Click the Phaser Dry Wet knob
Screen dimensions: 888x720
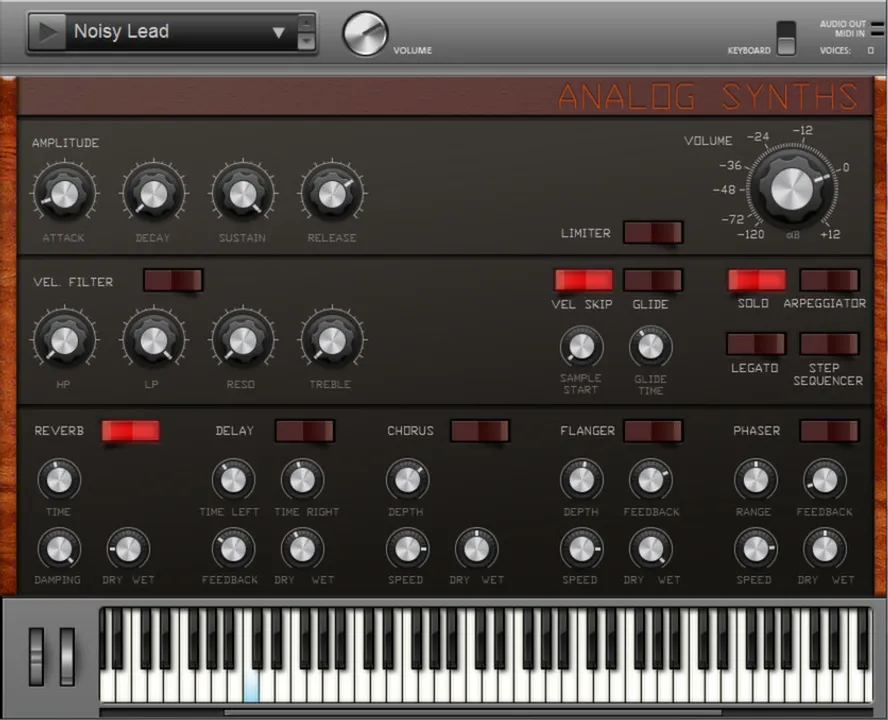pyautogui.click(x=825, y=549)
